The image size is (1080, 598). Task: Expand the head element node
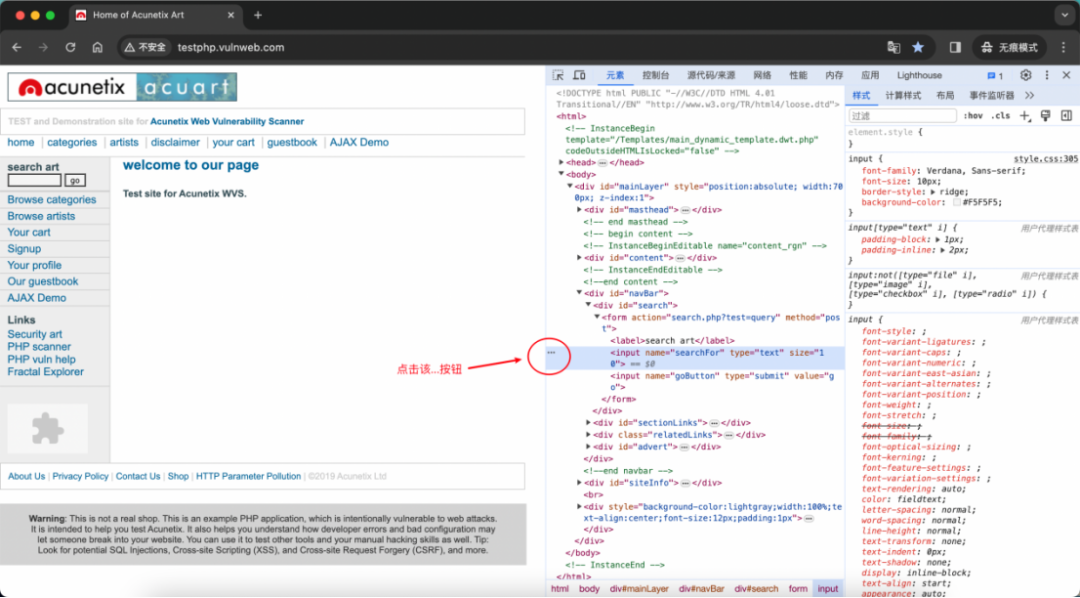[561, 163]
